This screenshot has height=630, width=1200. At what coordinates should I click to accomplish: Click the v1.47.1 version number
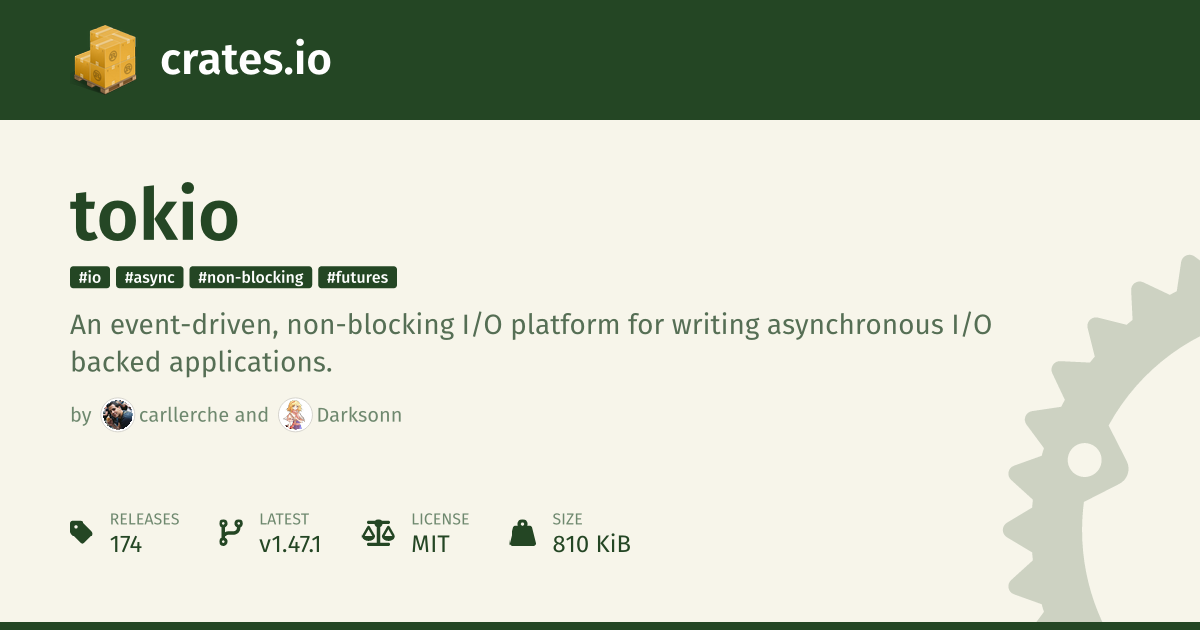290,544
